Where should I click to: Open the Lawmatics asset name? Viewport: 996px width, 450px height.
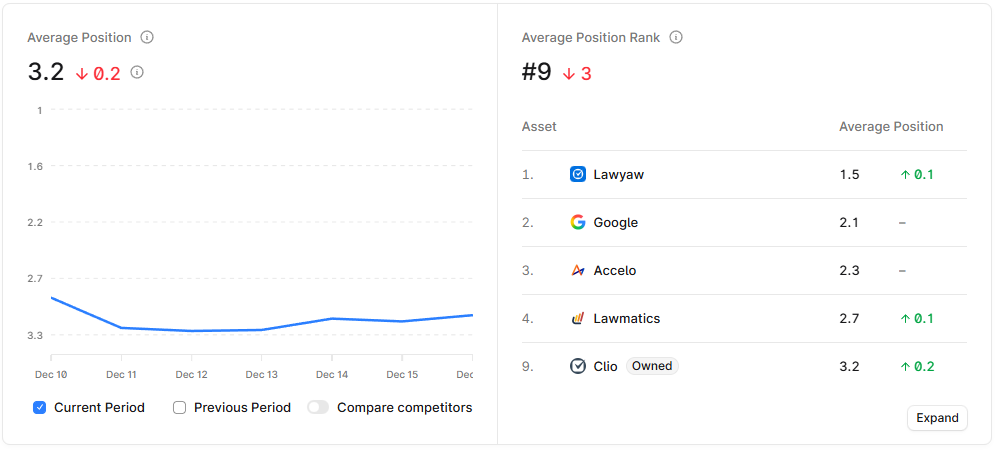click(x=626, y=319)
